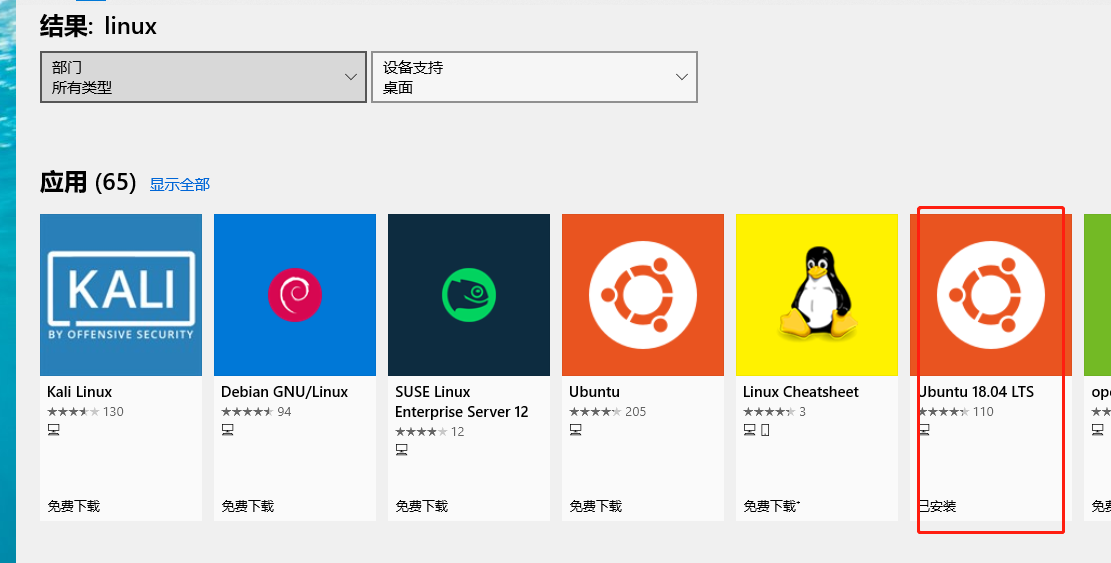Screen dimensions: 1111x563
Task: Open the Ubuntu 18.04 LTS logo tile
Action: pyautogui.click(x=991, y=295)
